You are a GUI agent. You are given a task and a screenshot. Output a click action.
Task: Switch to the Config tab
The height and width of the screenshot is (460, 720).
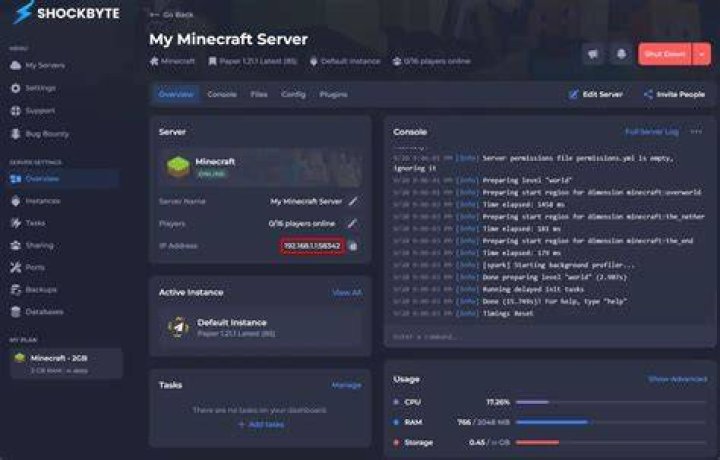[293, 95]
